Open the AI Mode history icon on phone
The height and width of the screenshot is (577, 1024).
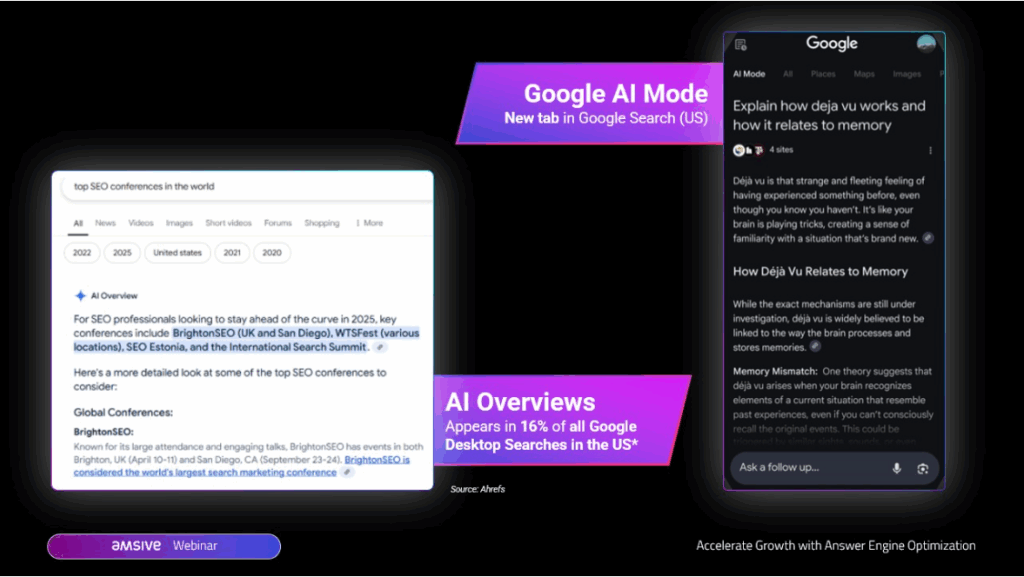pyautogui.click(x=741, y=45)
